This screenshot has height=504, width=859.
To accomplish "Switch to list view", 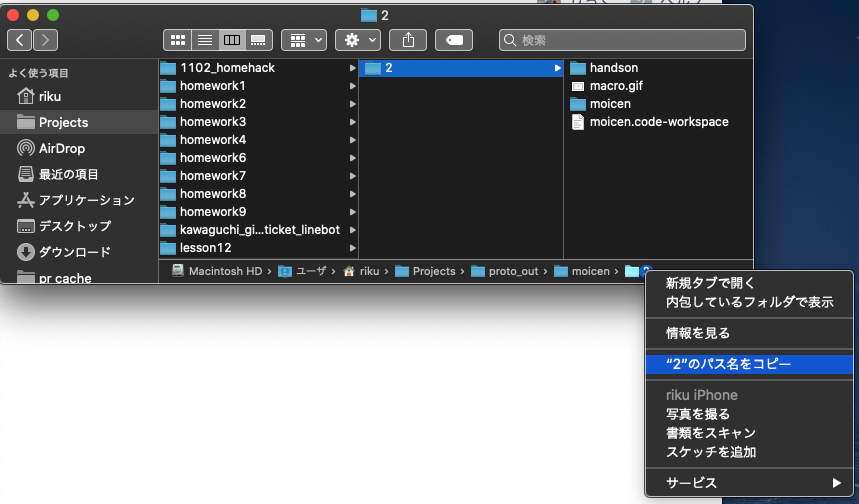I will (x=205, y=40).
